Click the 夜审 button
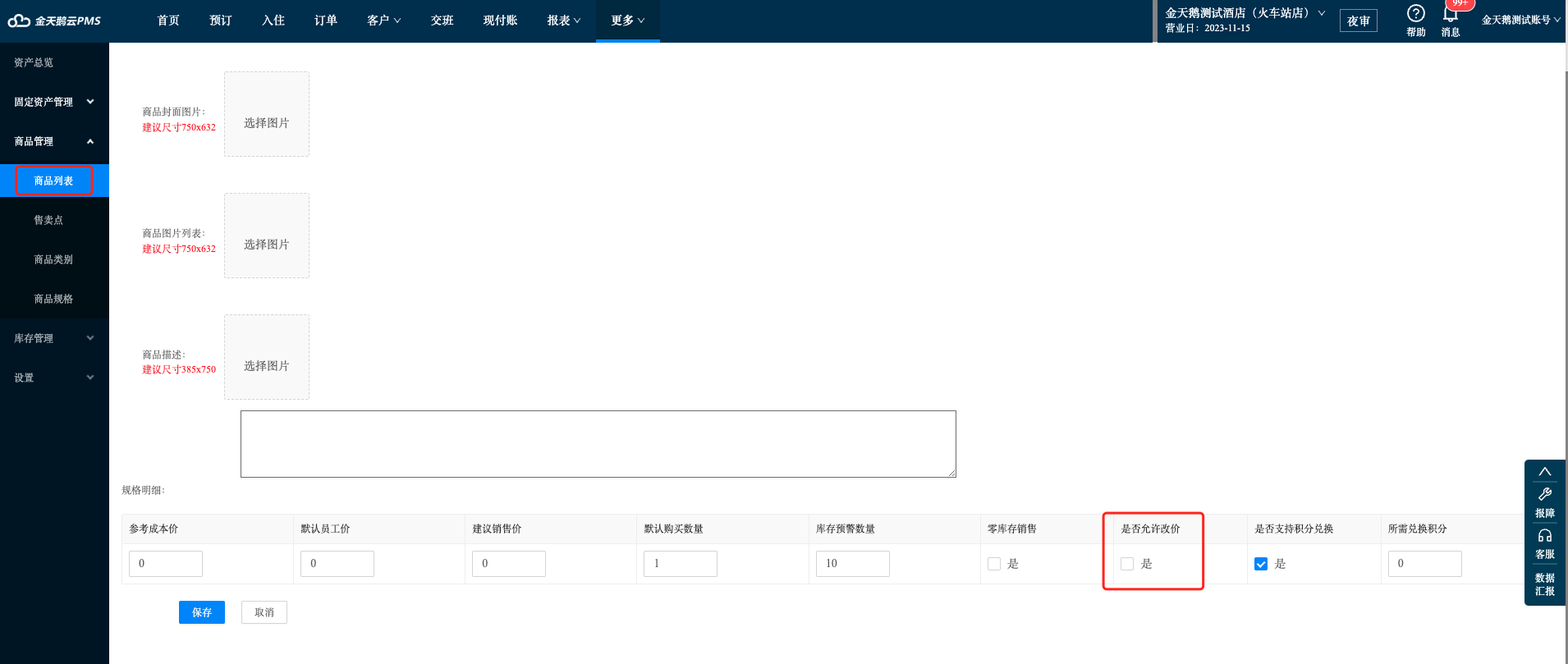The width and height of the screenshot is (1568, 664). (1359, 21)
